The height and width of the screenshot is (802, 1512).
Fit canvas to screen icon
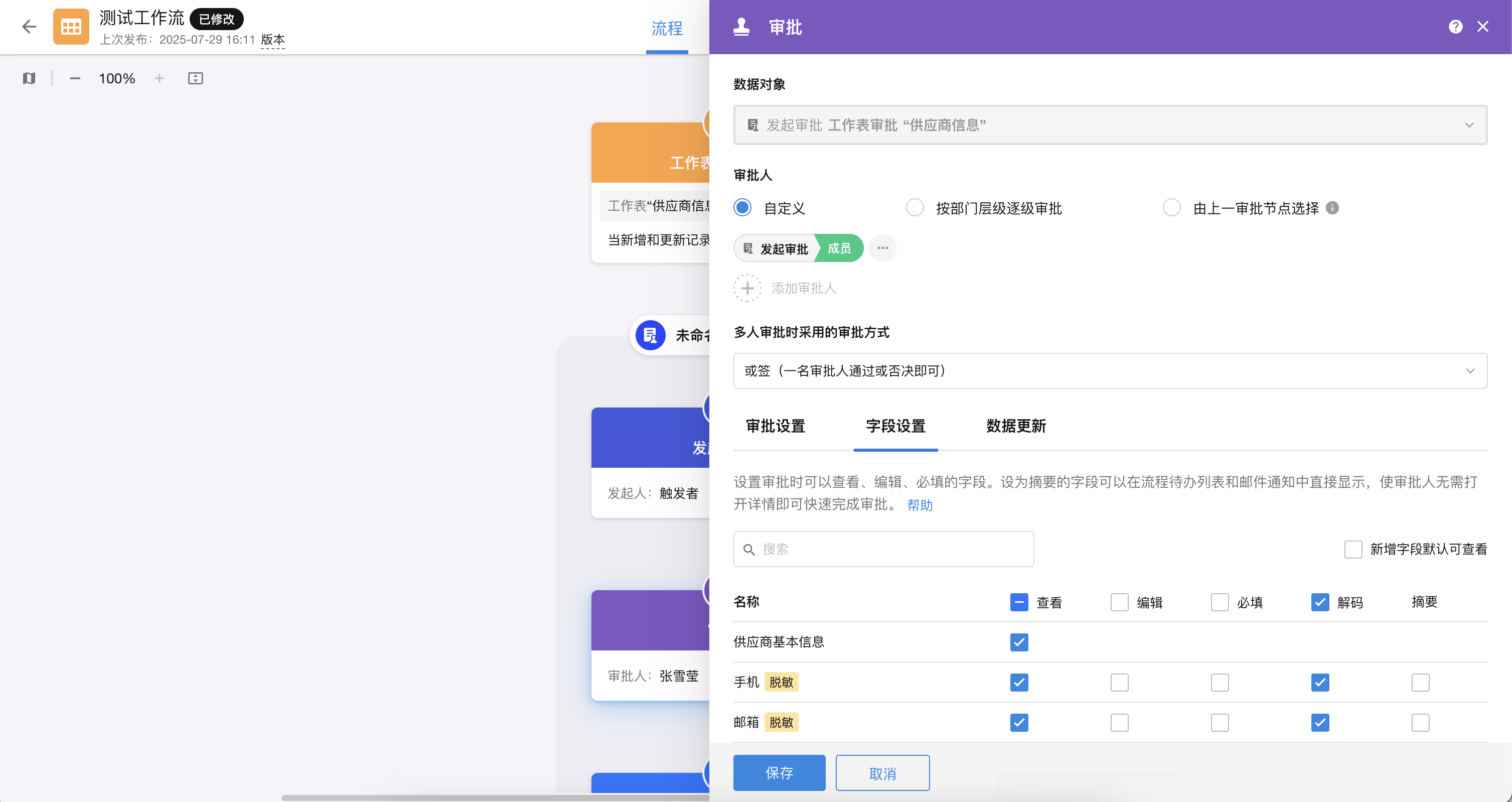pyautogui.click(x=196, y=78)
